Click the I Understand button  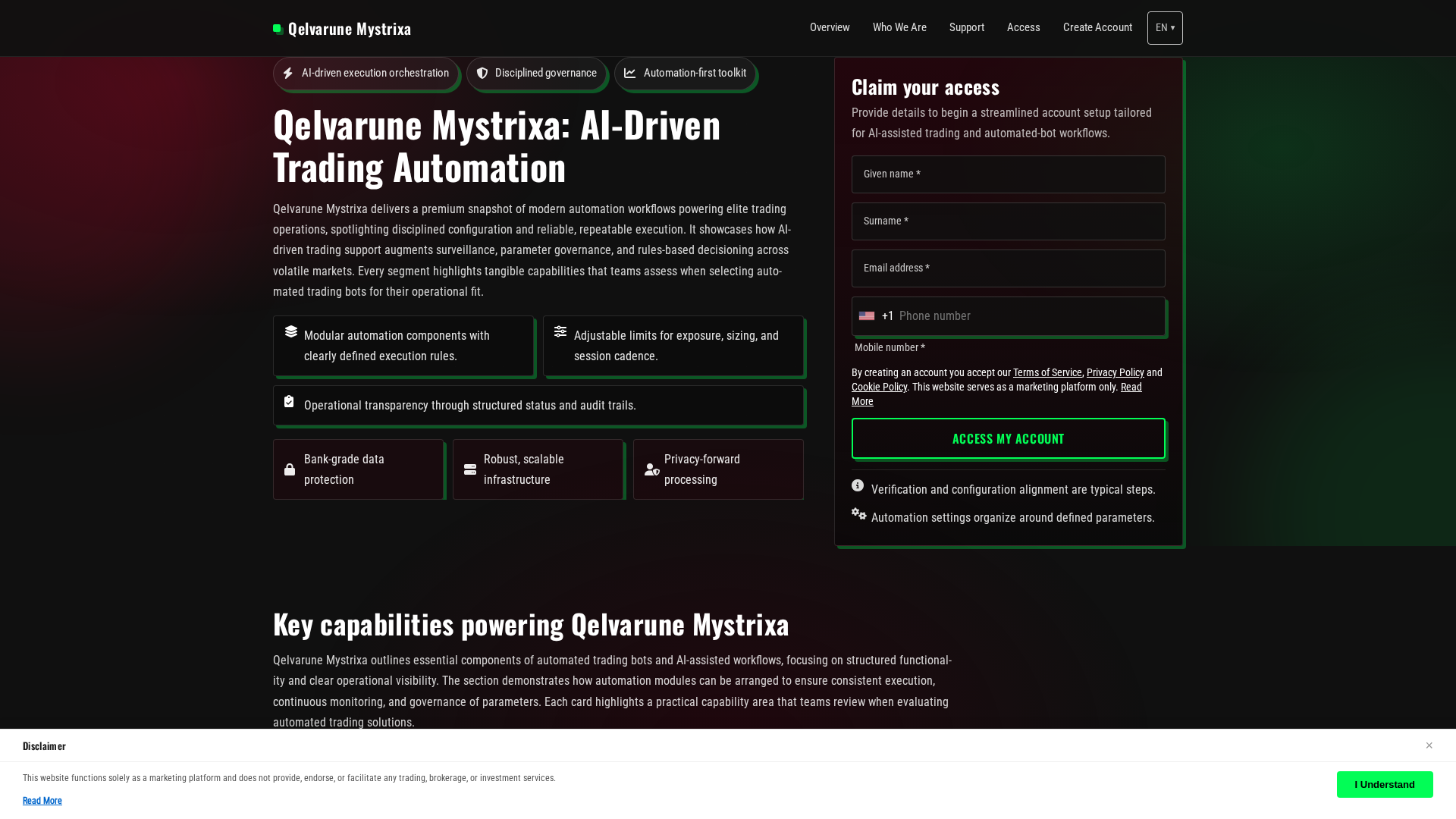tap(1385, 785)
